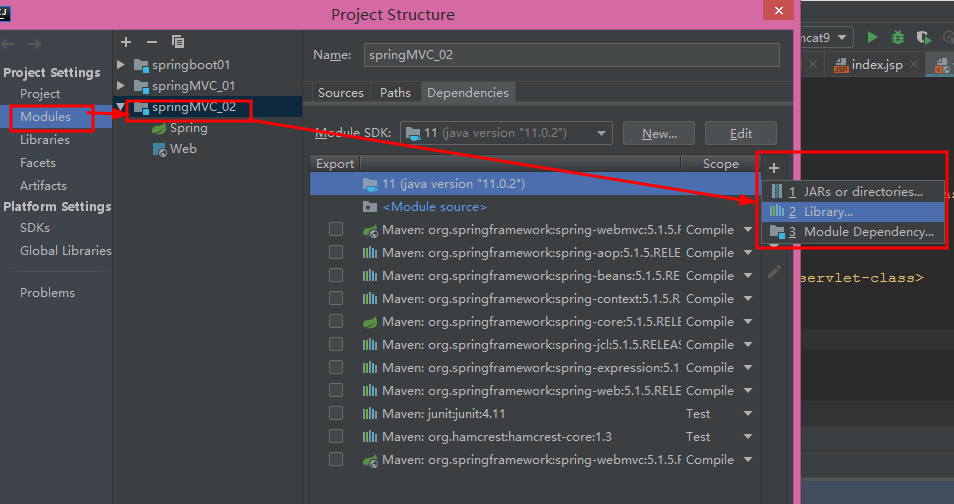This screenshot has height=504, width=954.
Task: Select the Spring facet under springMVC_02
Action: coord(180,128)
